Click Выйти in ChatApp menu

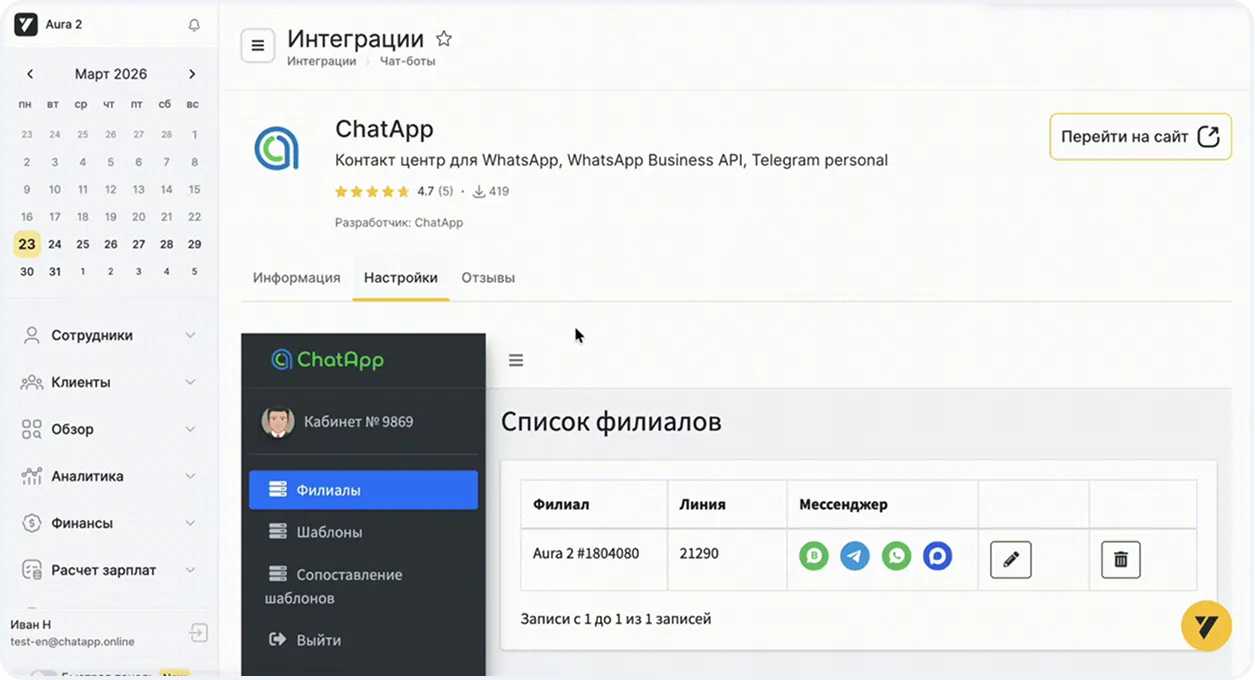(x=363, y=640)
